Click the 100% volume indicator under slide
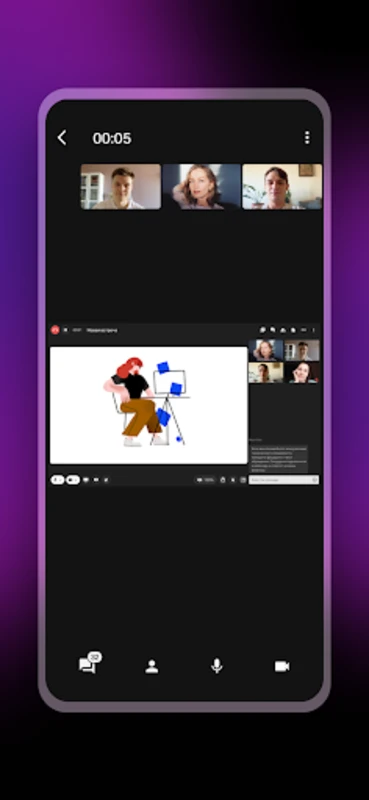The height and width of the screenshot is (800, 369). pyautogui.click(x=206, y=480)
